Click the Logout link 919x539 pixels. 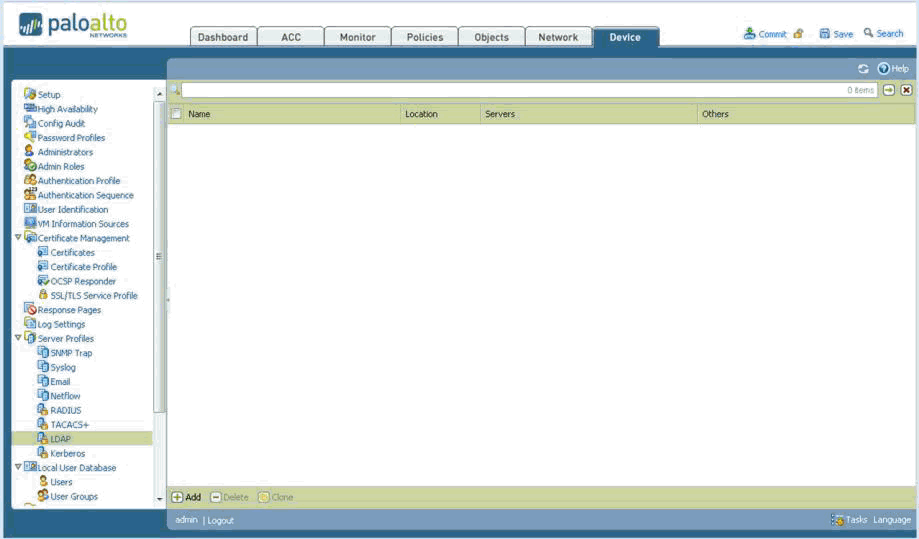pos(220,520)
